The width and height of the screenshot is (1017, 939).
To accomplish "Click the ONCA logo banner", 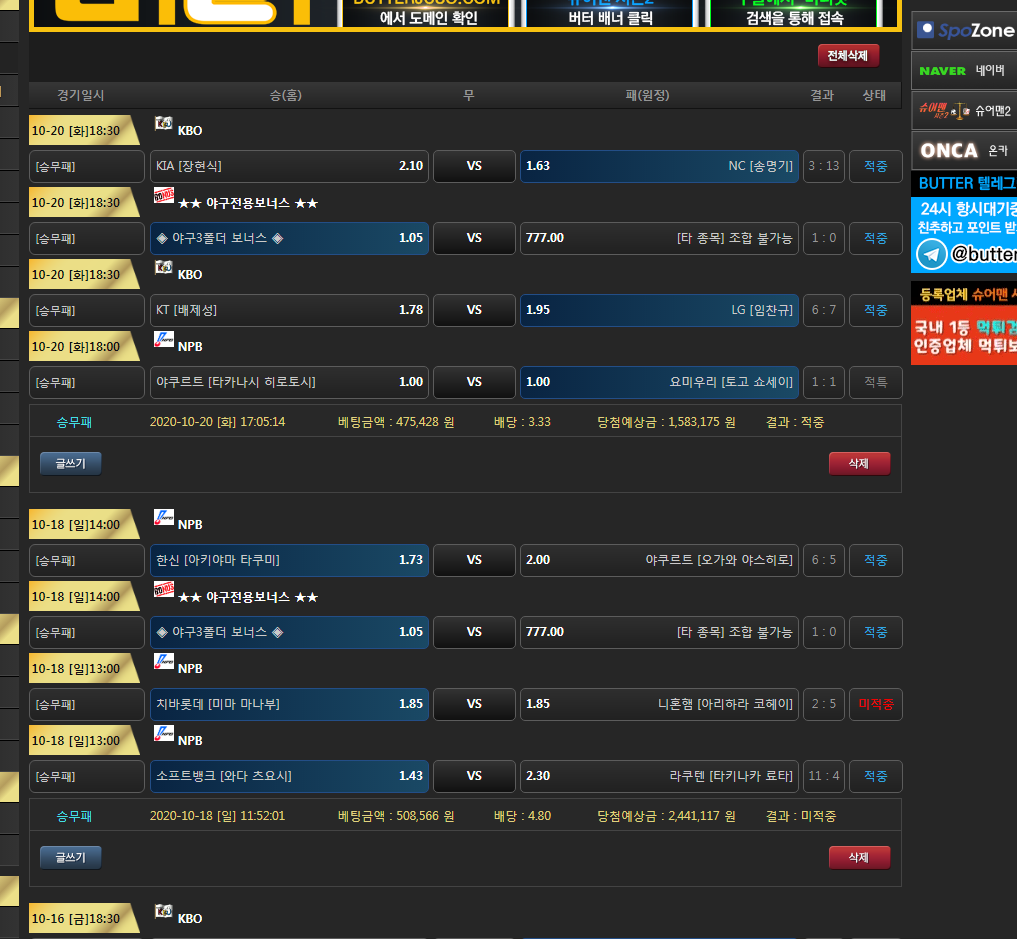I will pyautogui.click(x=949, y=151).
